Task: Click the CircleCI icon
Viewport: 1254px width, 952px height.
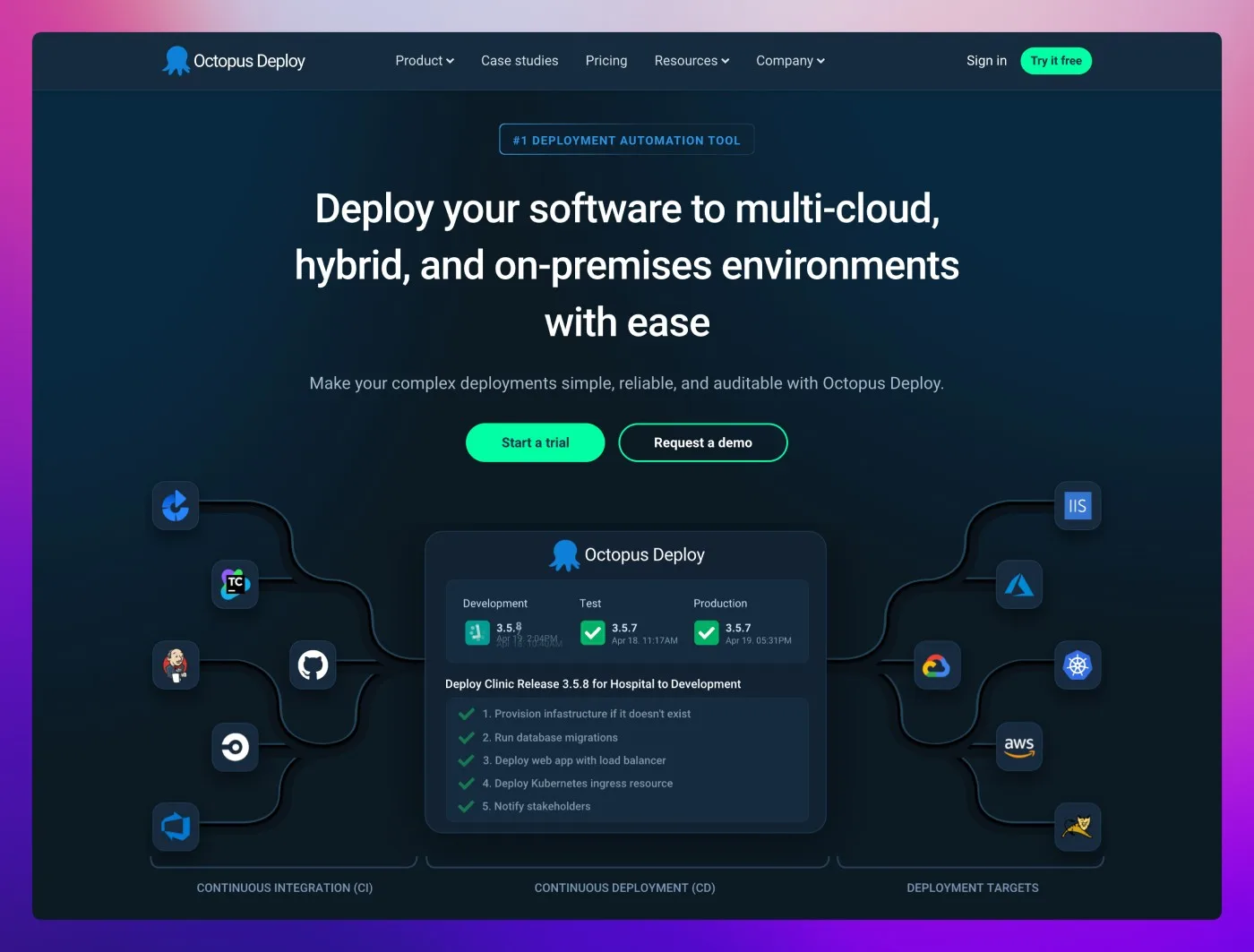Action: 235,747
